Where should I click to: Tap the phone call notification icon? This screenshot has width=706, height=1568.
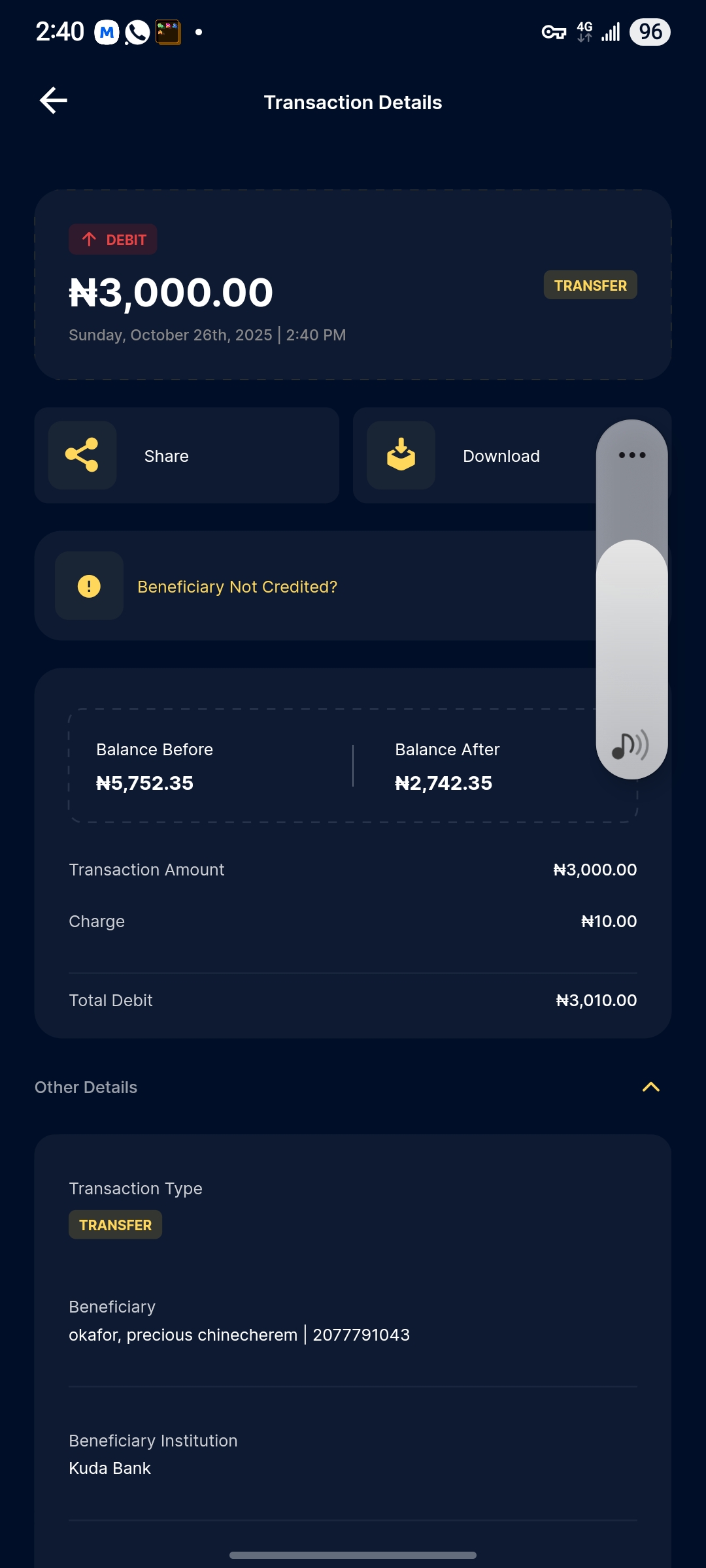[137, 32]
